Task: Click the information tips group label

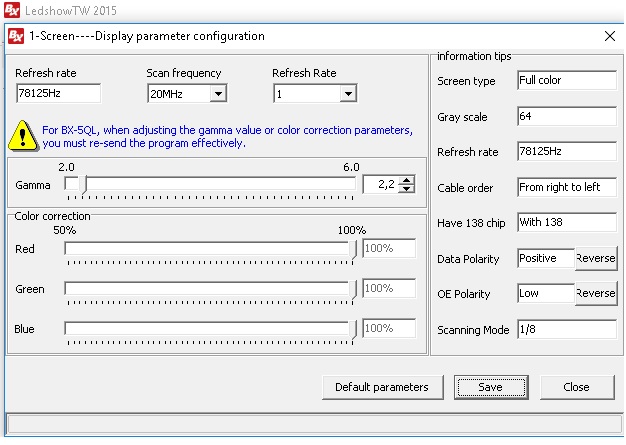Action: pos(474,56)
